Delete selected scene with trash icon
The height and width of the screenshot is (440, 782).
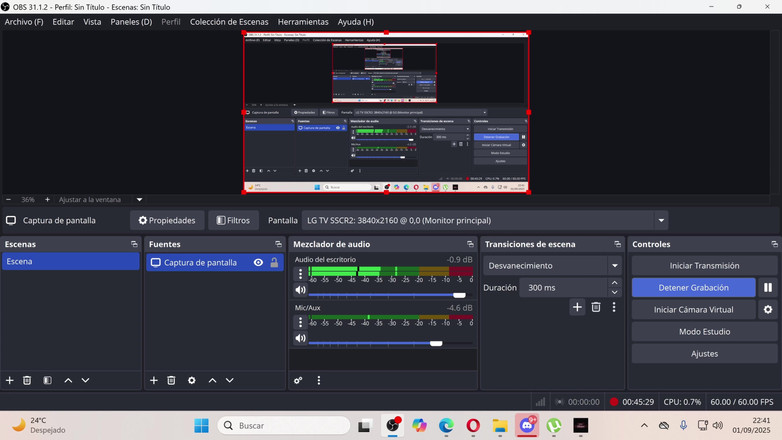pyautogui.click(x=27, y=380)
